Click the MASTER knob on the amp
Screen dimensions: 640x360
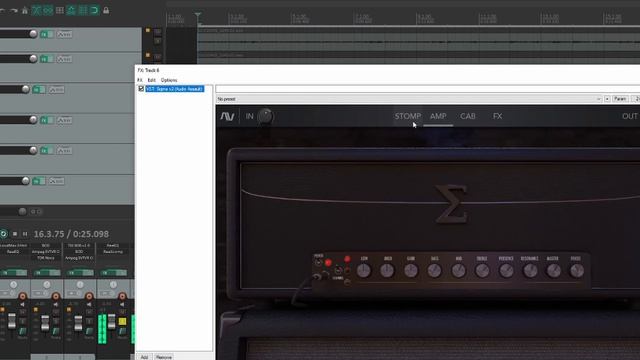point(554,271)
